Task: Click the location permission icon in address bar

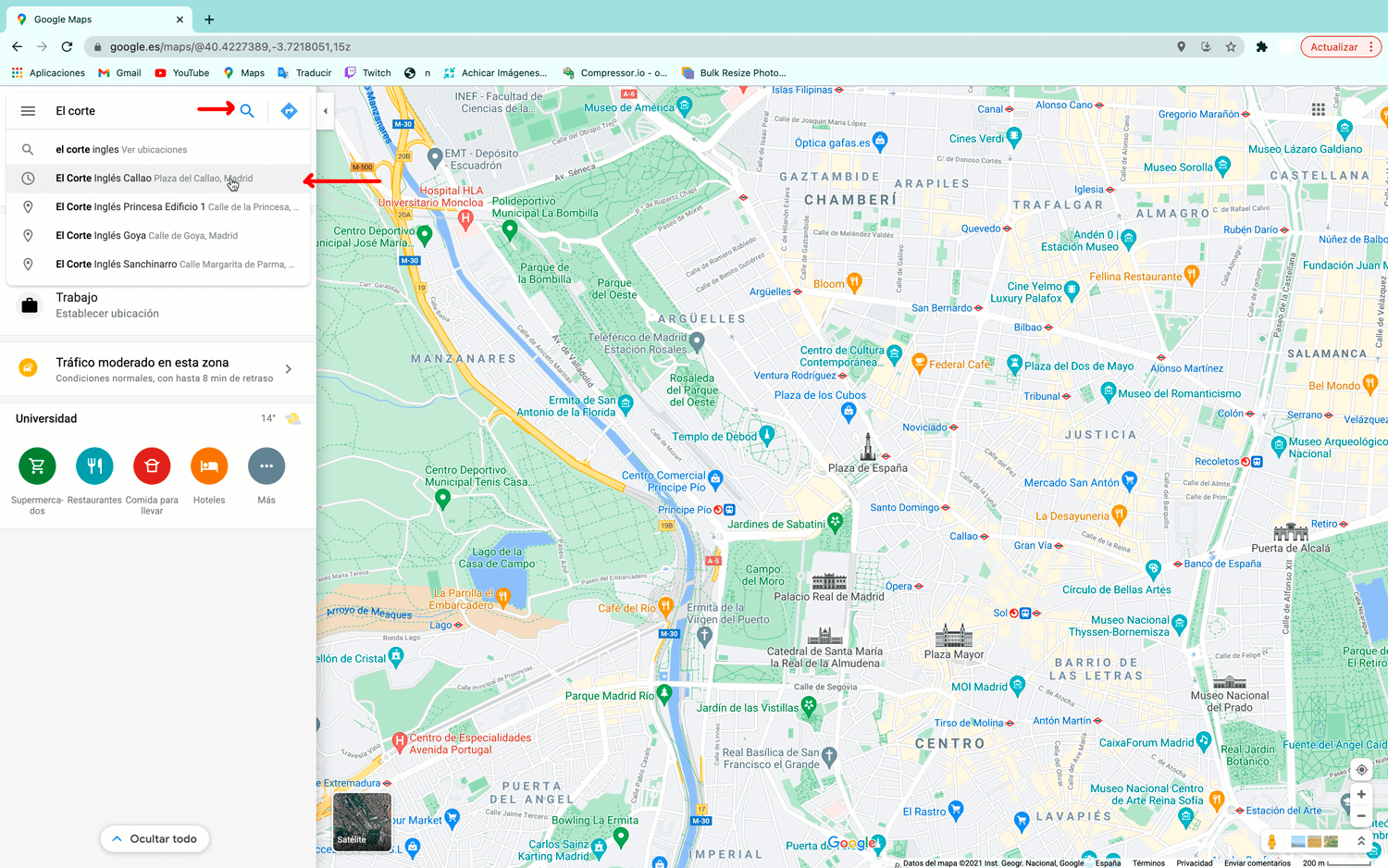Action: tap(1181, 46)
